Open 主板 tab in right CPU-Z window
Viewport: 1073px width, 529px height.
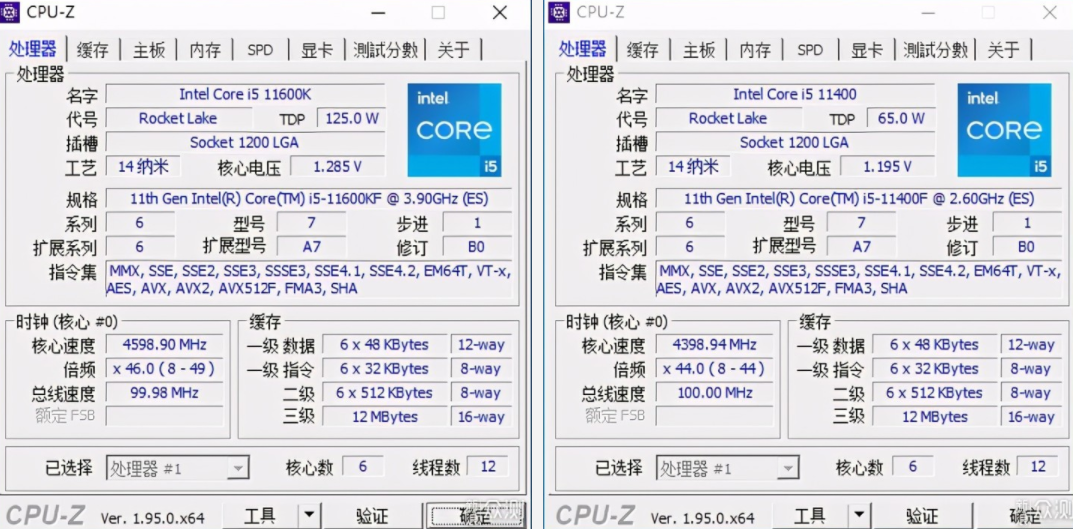(x=699, y=49)
